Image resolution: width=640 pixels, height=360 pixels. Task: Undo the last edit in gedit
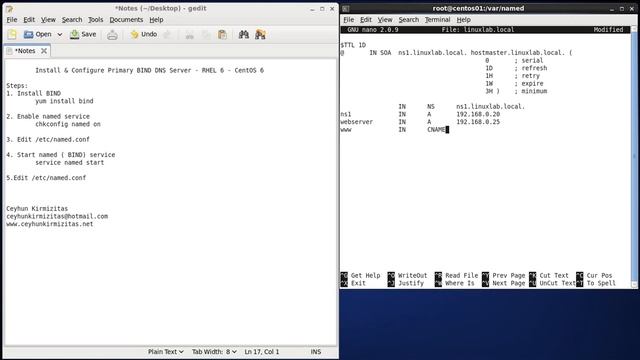point(144,35)
